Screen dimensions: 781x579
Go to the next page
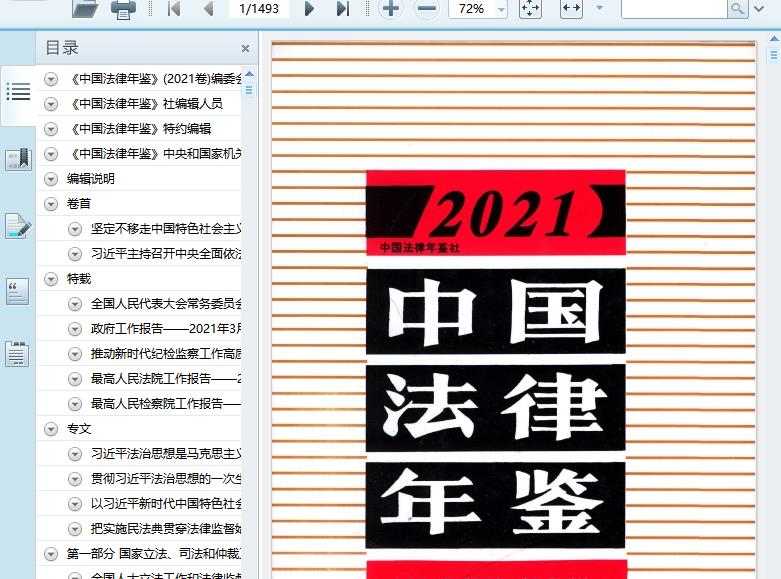pos(309,8)
